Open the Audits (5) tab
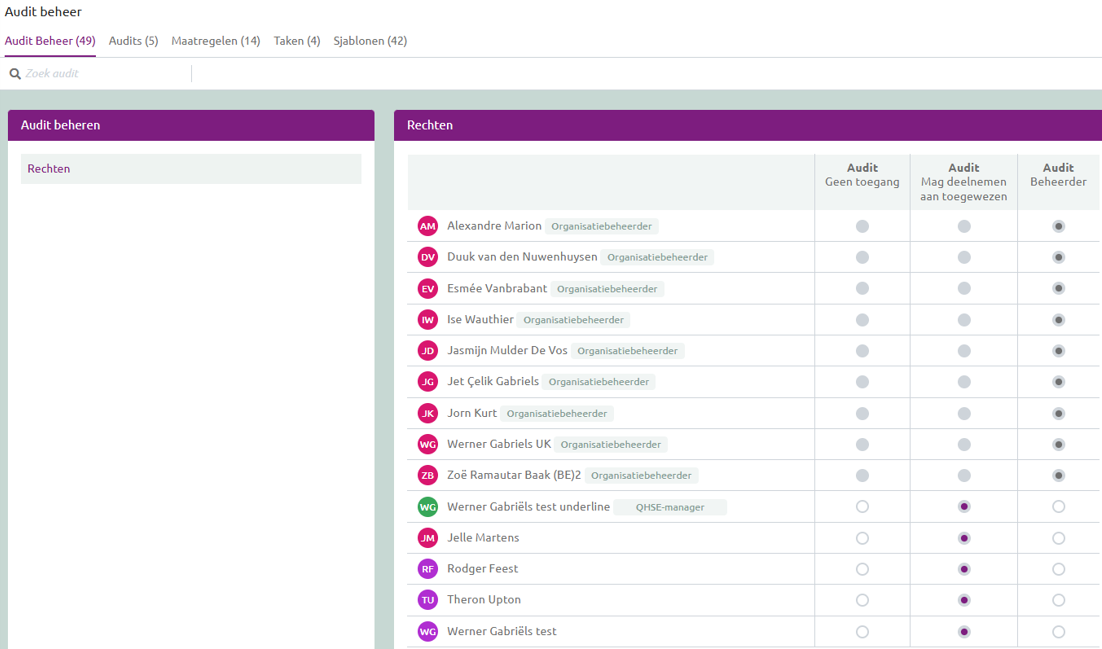This screenshot has width=1102, height=649. [x=134, y=41]
